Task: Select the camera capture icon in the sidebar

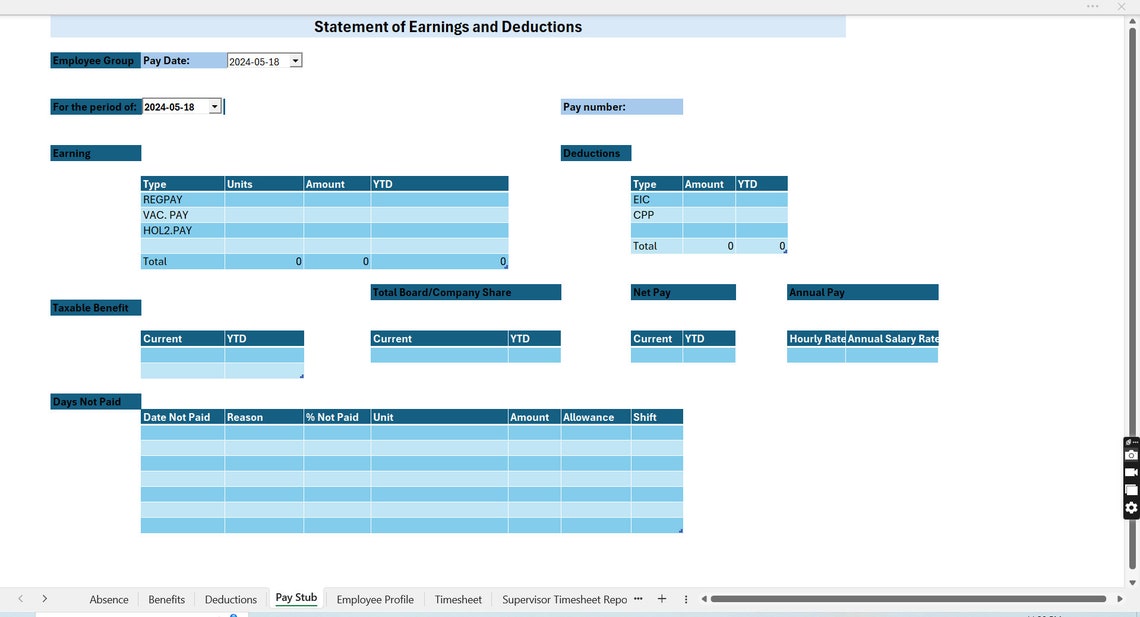Action: 1131,454
